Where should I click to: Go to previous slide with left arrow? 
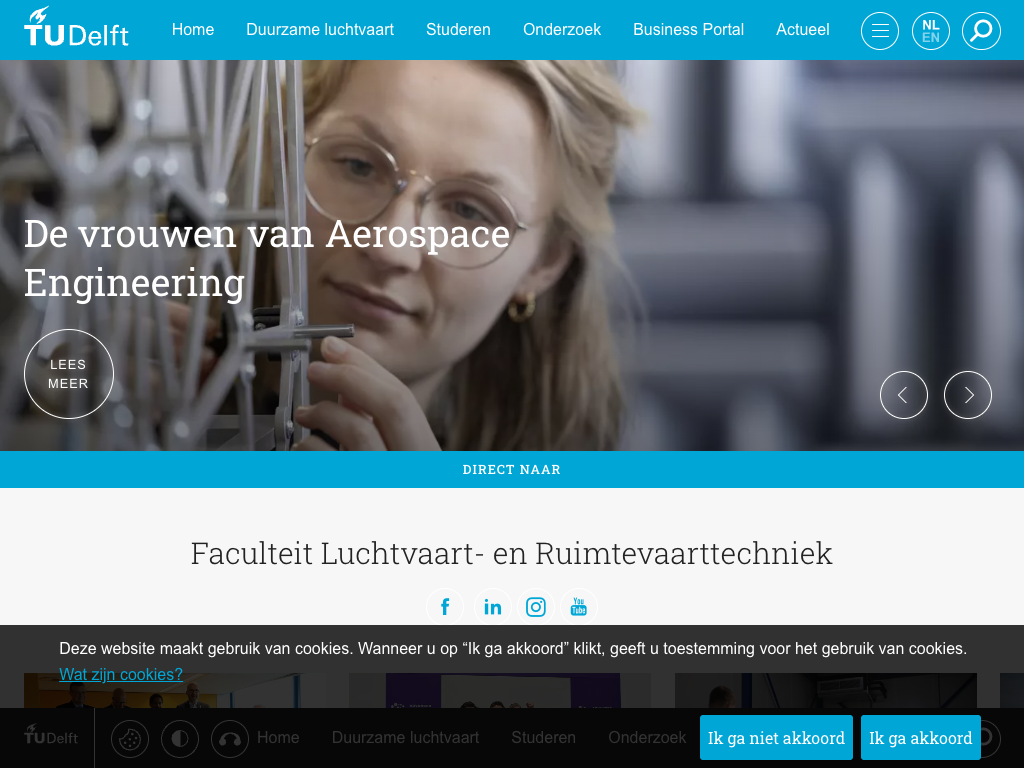click(x=904, y=395)
